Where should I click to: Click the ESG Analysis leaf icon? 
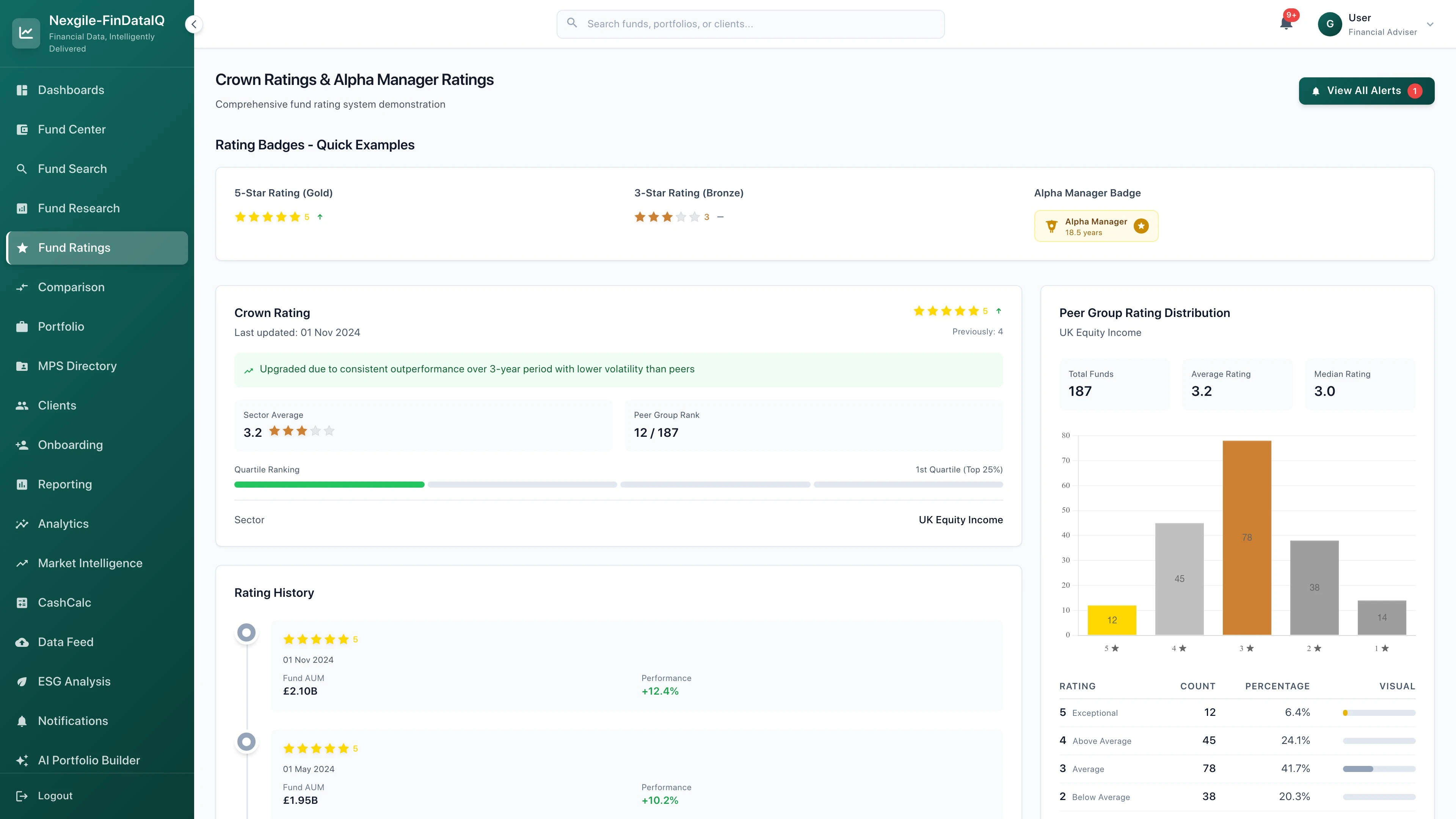click(x=22, y=681)
